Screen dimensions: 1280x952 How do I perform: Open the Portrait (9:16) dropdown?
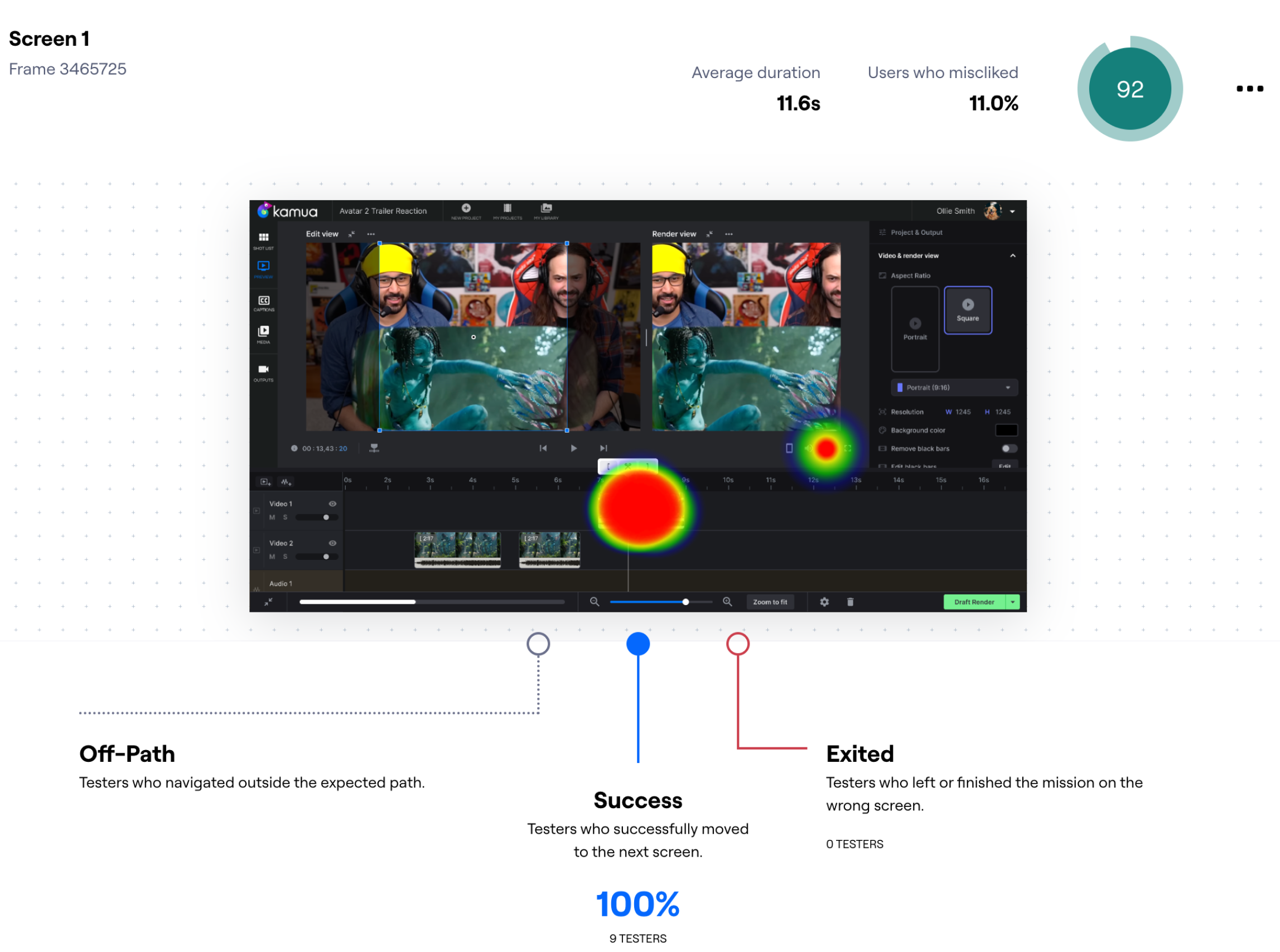point(954,388)
